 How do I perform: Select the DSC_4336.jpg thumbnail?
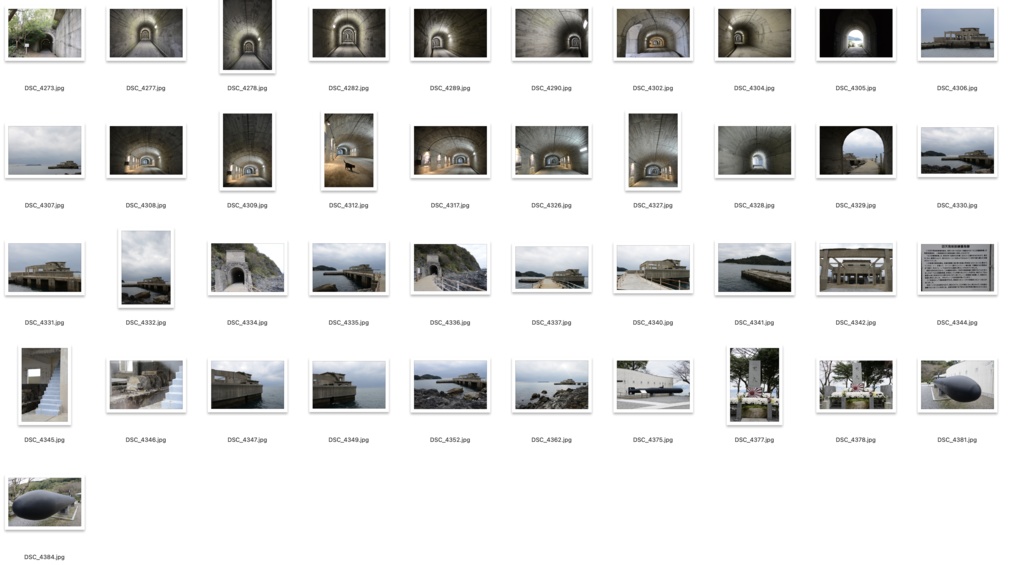pos(450,268)
